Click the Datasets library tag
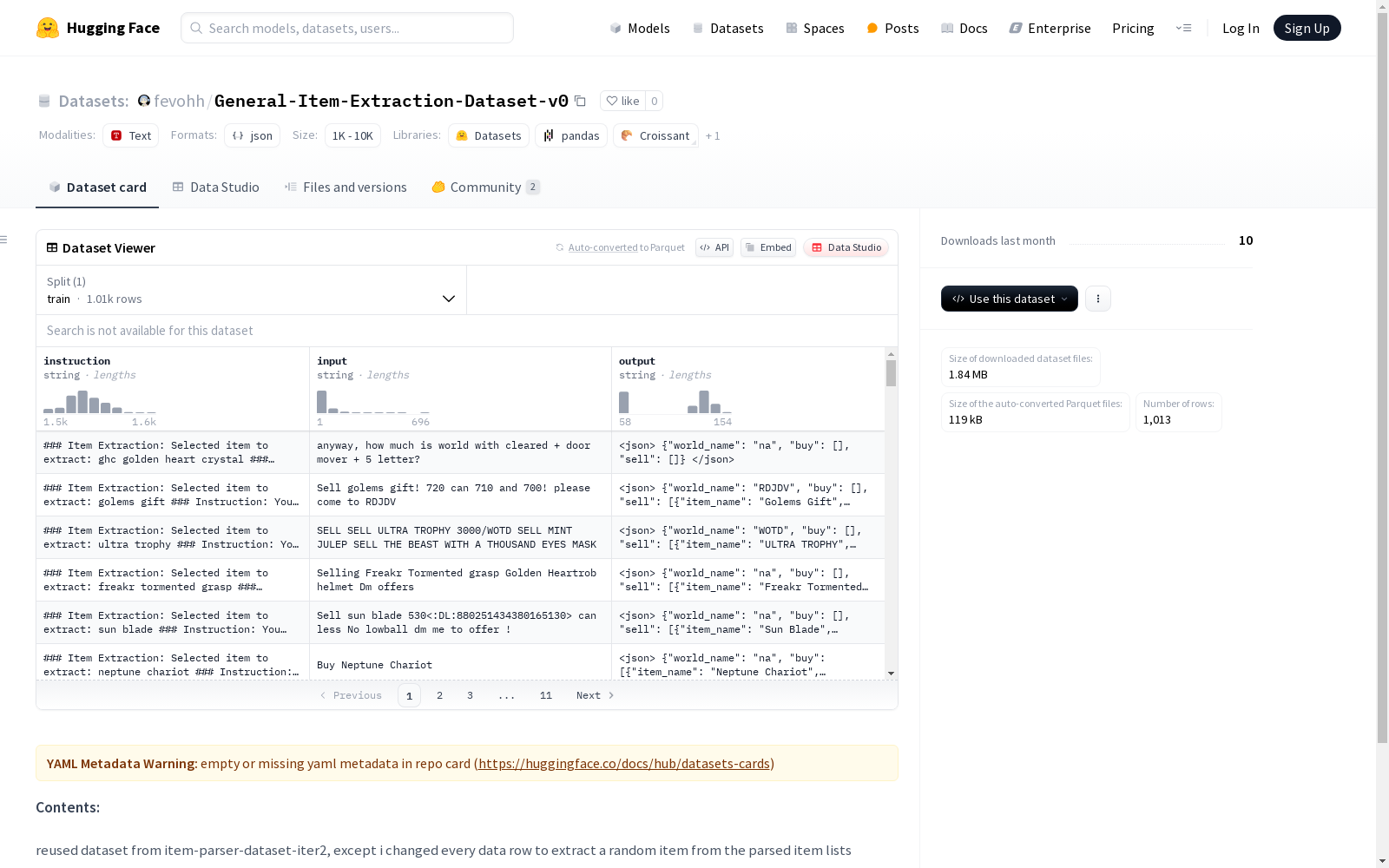The width and height of the screenshot is (1389, 868). coord(489,135)
